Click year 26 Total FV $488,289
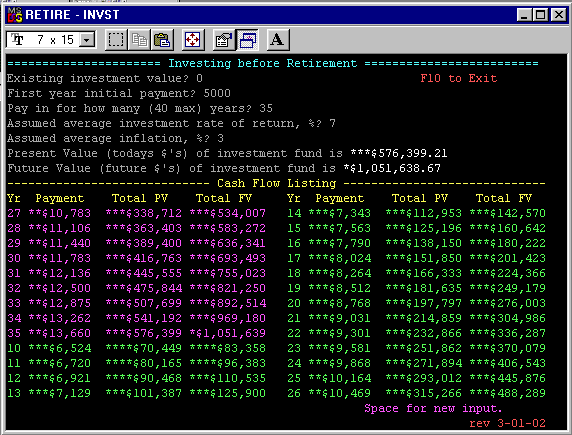This screenshot has width=572, height=435. click(507, 393)
